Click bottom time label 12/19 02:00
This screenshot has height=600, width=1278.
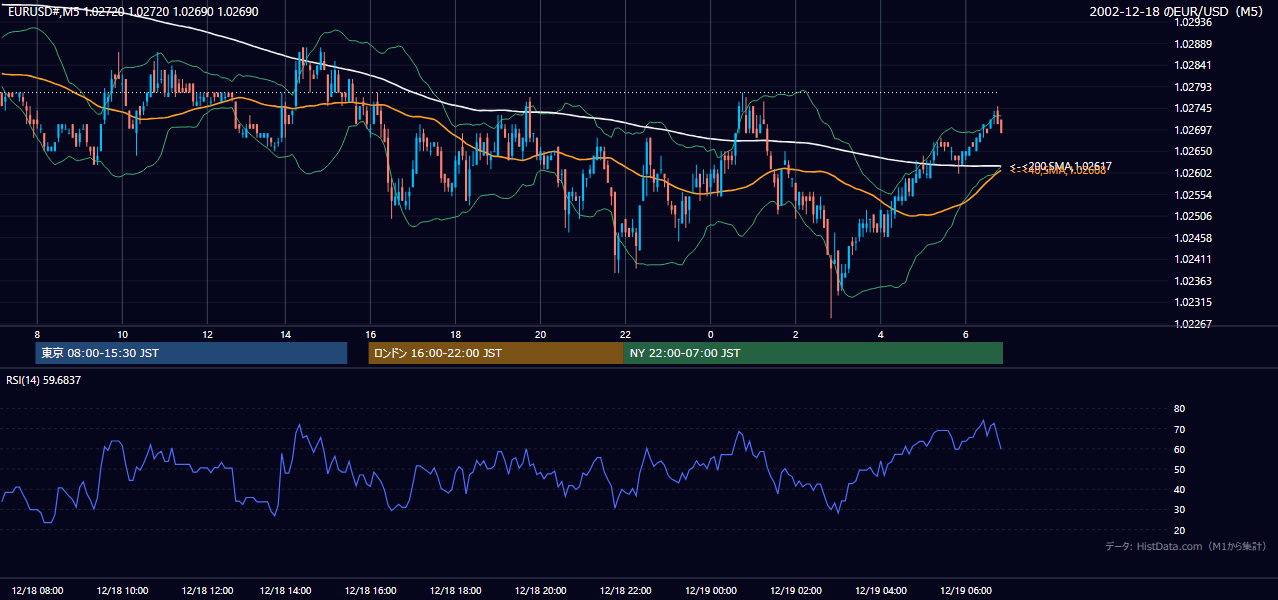(x=796, y=590)
